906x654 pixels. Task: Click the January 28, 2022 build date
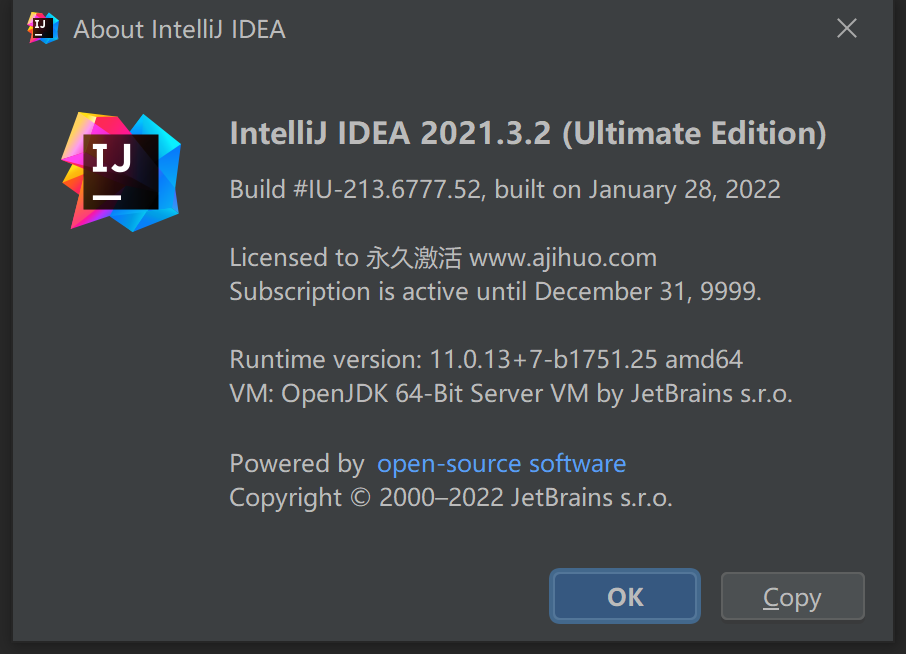[x=684, y=189]
